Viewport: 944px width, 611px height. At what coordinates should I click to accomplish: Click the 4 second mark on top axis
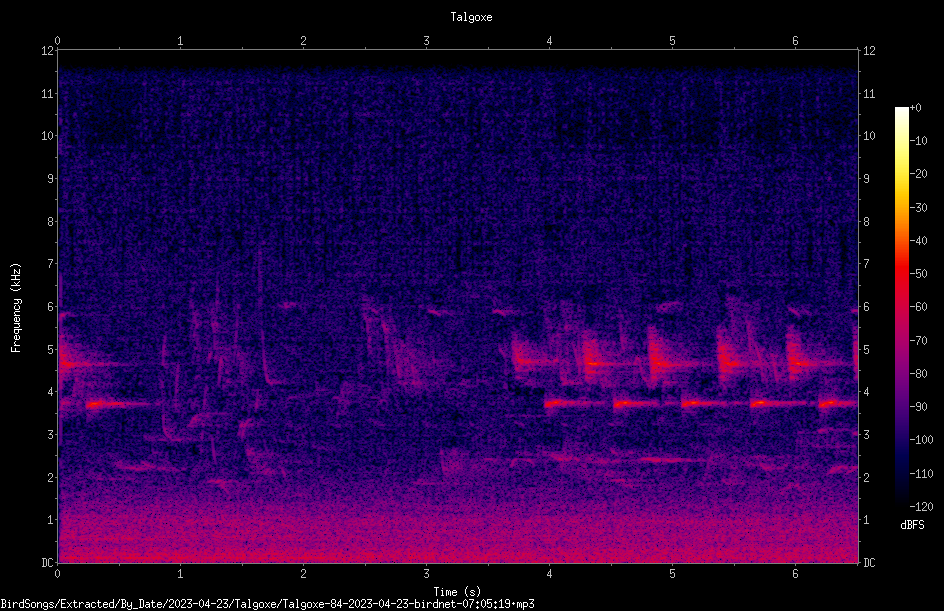click(549, 41)
